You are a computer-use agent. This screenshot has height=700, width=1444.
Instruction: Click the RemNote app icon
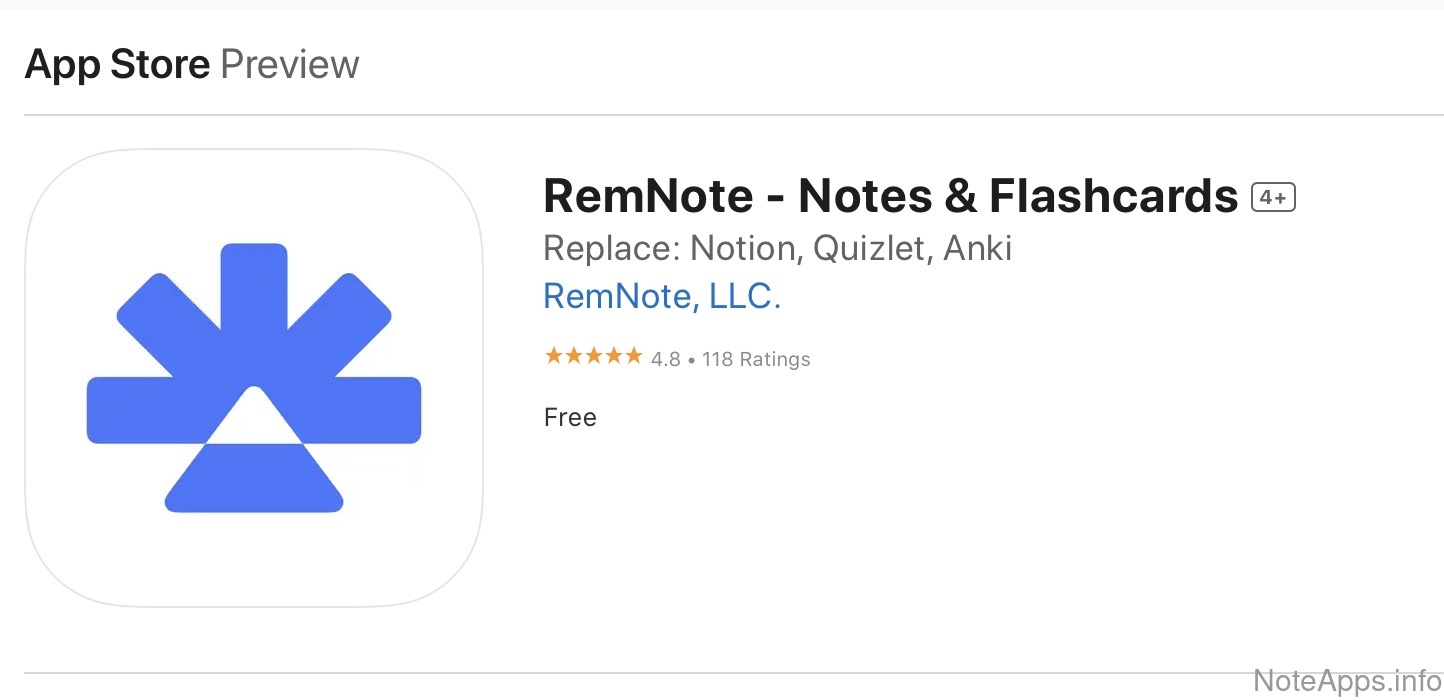[x=254, y=378]
